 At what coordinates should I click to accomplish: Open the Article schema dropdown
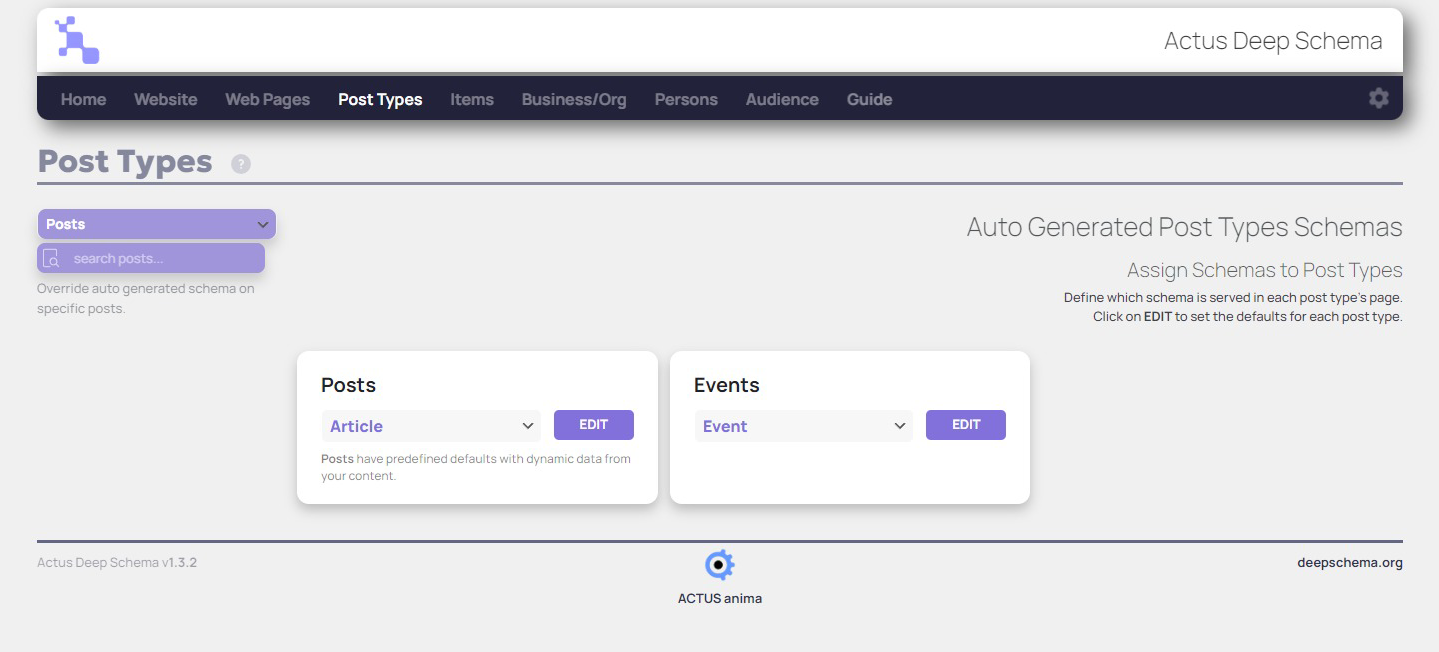[x=431, y=426]
